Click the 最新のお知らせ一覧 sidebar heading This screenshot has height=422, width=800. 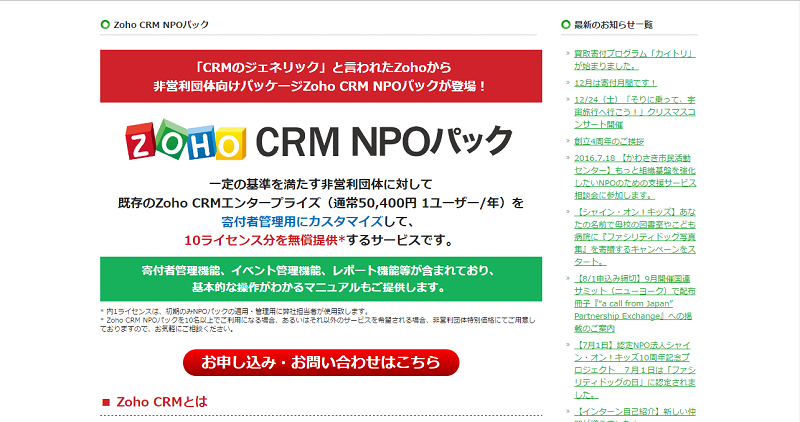click(613, 24)
